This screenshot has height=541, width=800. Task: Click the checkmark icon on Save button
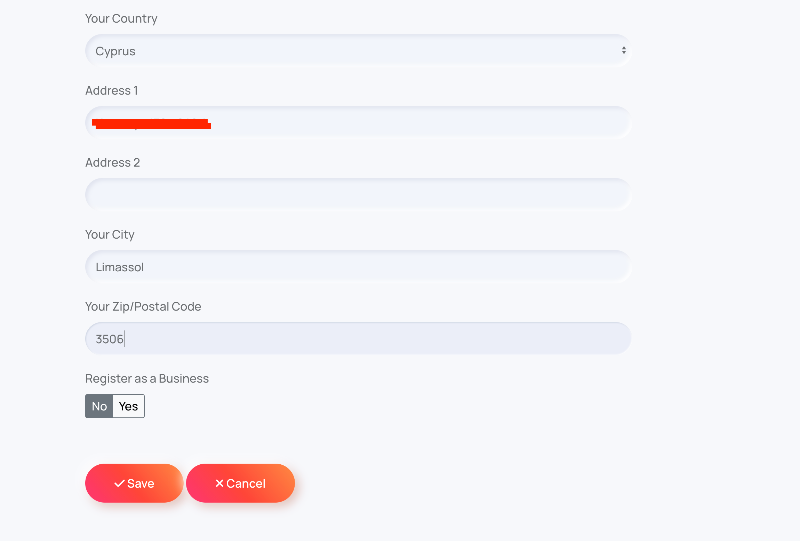[119, 483]
